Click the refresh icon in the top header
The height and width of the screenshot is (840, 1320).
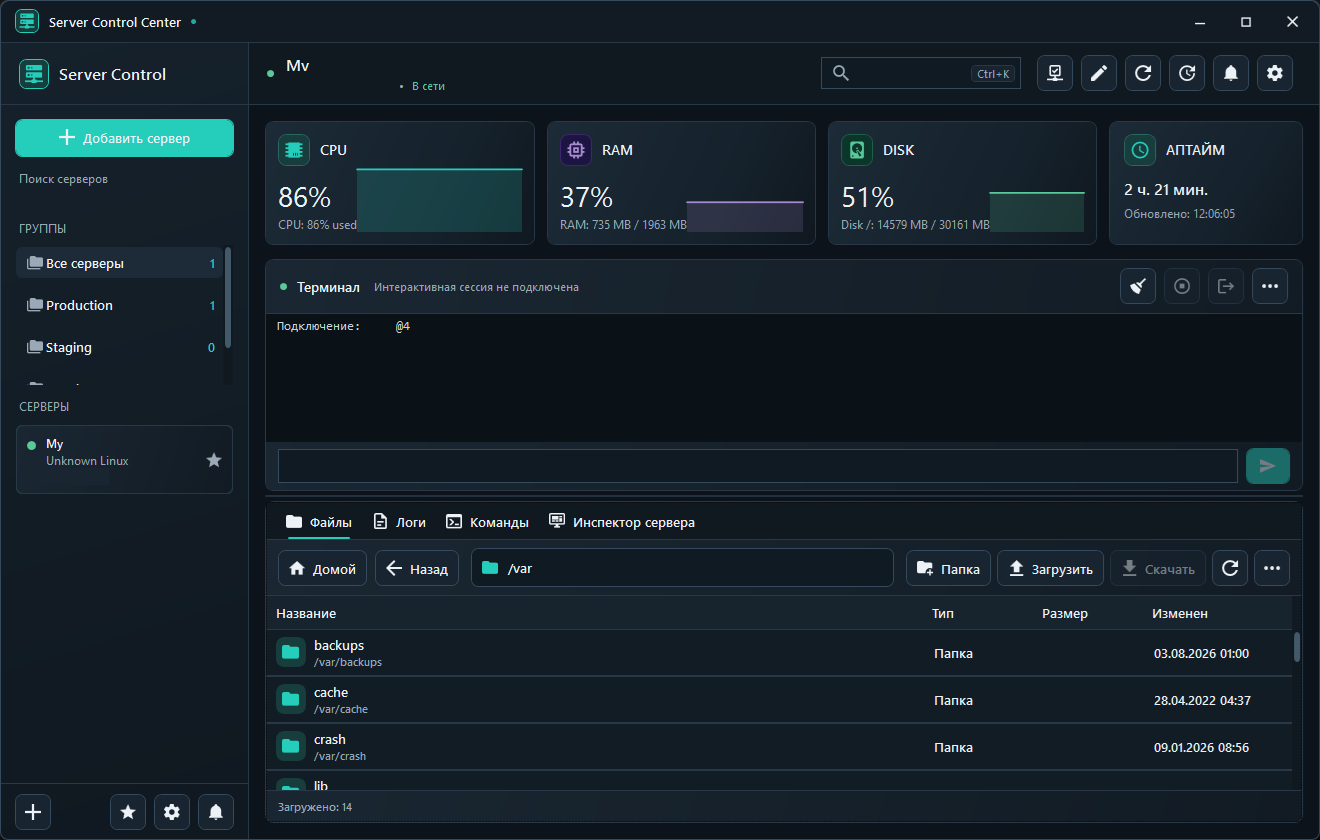(x=1143, y=73)
